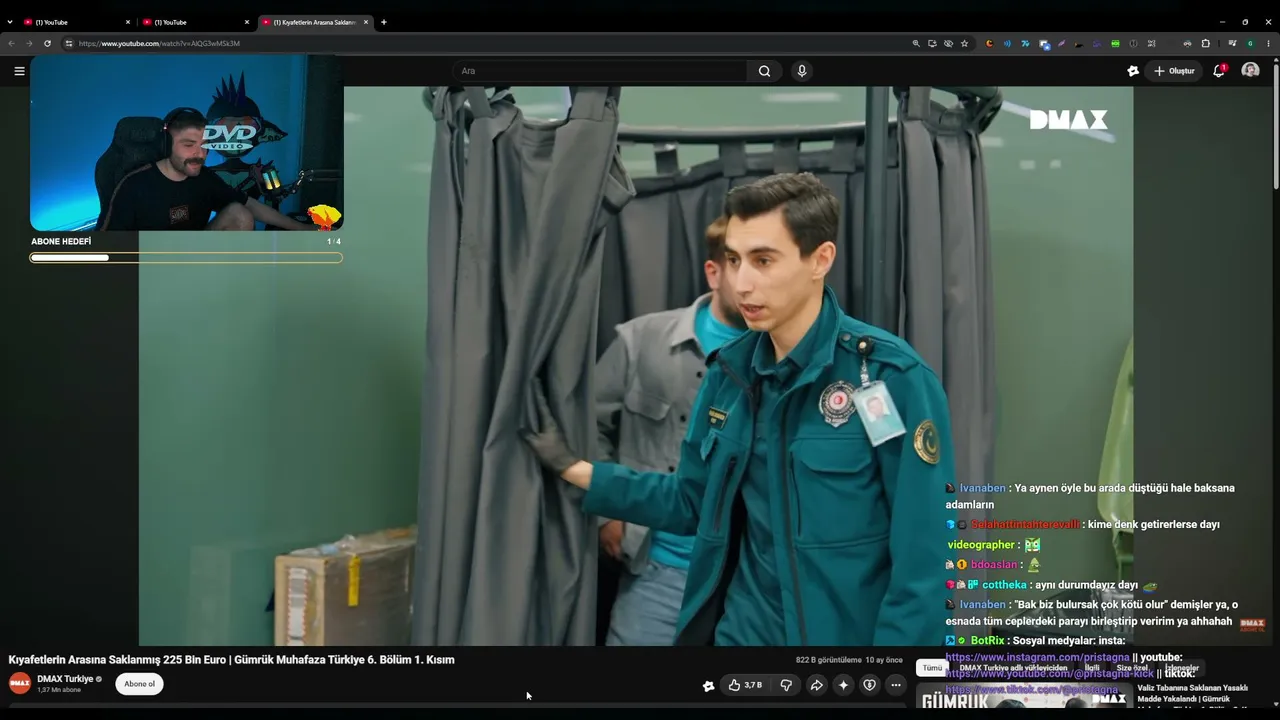This screenshot has width=1280, height=720.
Task: Click the YouTube URL in the address bar
Action: pos(160,44)
